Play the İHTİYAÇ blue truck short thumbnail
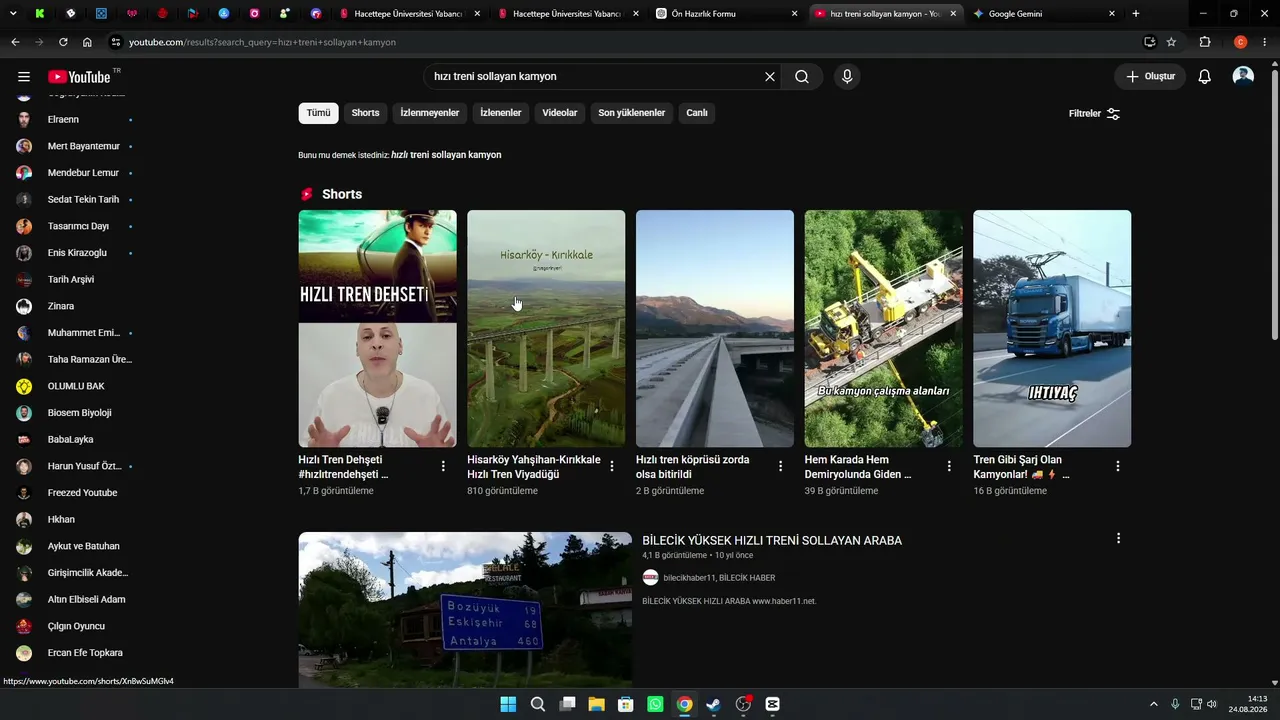 coord(1052,328)
